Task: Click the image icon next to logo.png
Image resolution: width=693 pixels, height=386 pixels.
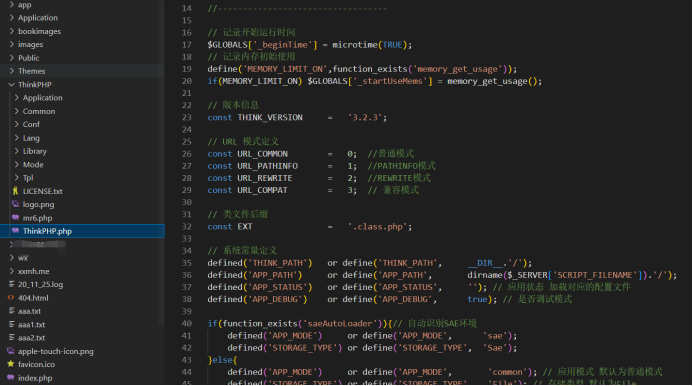Action: 15,204
